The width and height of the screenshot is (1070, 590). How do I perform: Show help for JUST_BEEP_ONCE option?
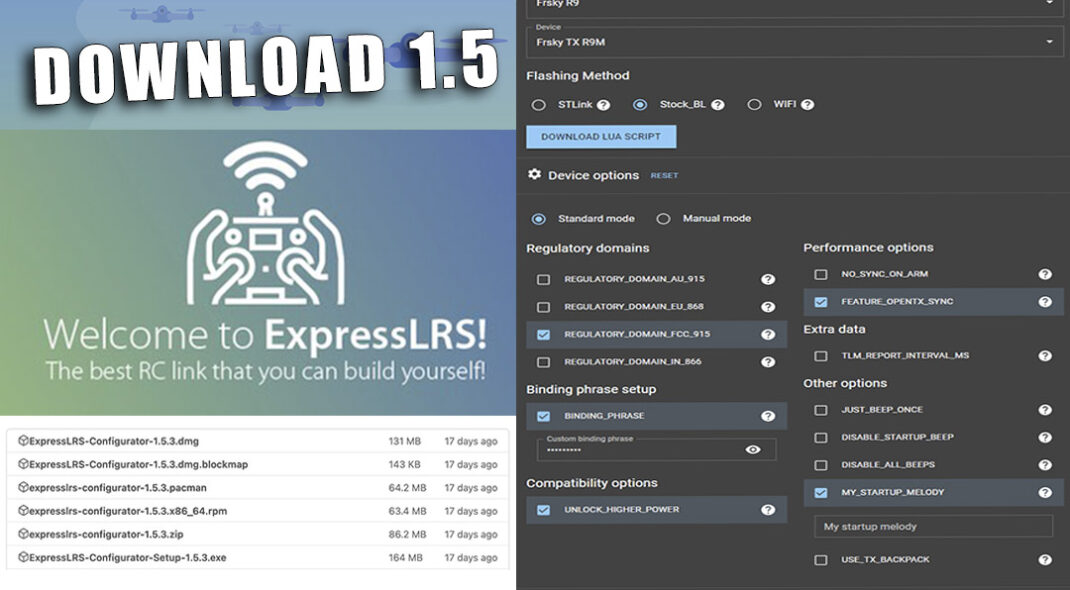click(1045, 410)
